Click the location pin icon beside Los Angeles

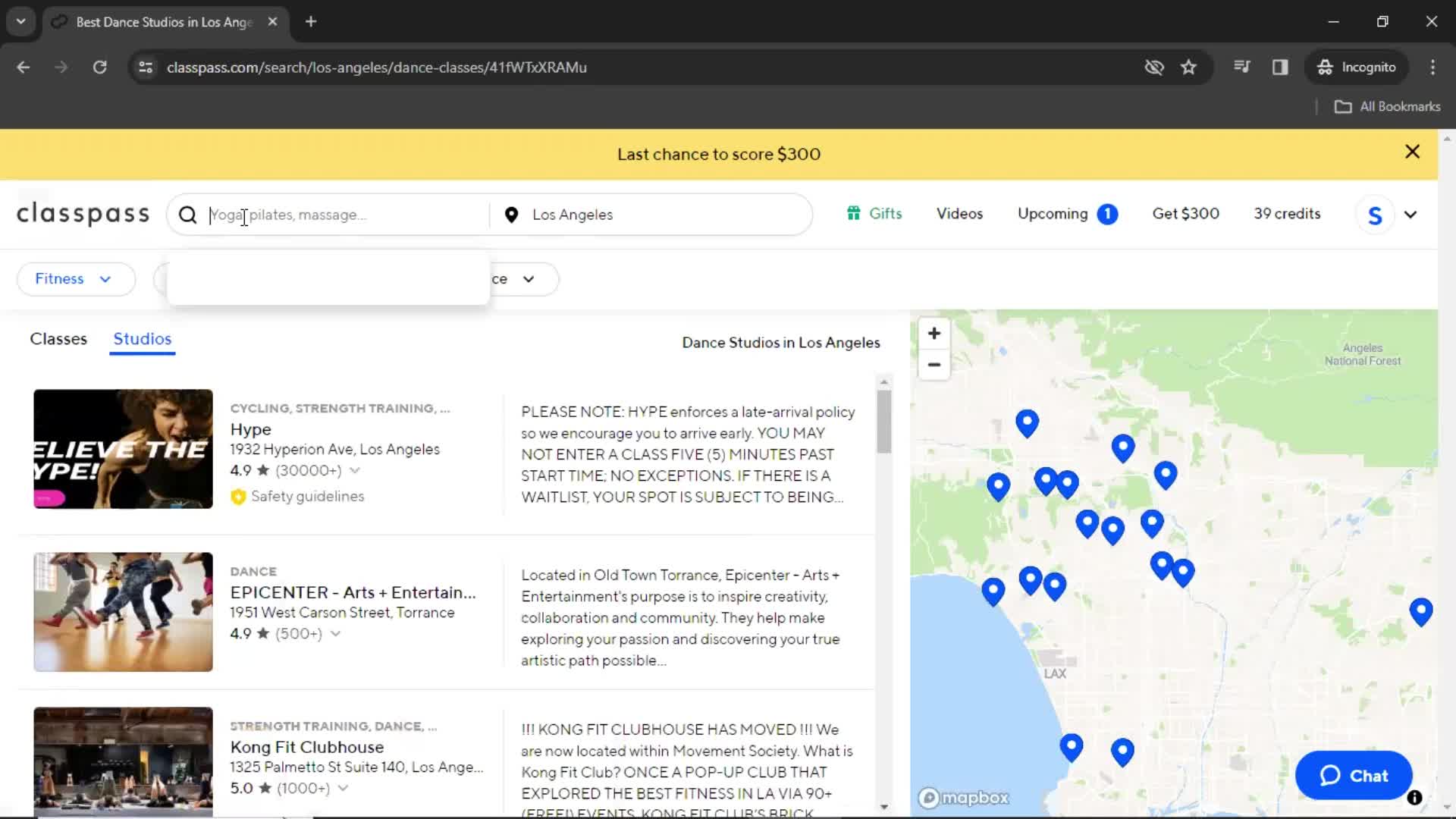(512, 215)
